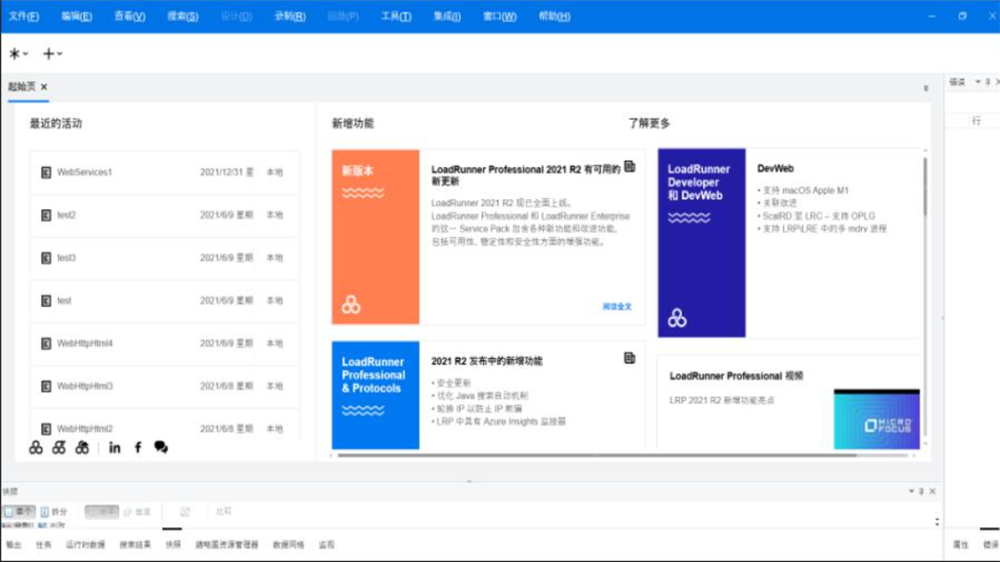Open the 工具(T) menu
The height and width of the screenshot is (562, 1000).
coord(396,16)
